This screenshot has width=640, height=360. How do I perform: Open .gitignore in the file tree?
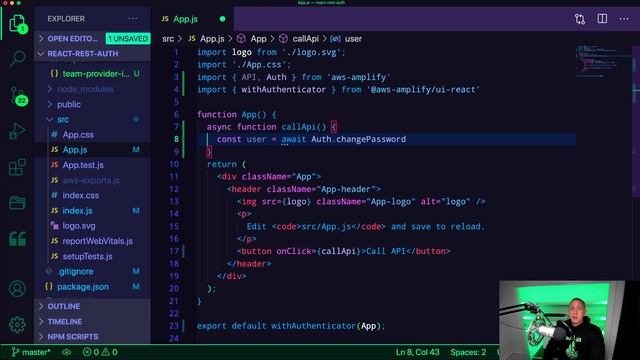coord(75,271)
